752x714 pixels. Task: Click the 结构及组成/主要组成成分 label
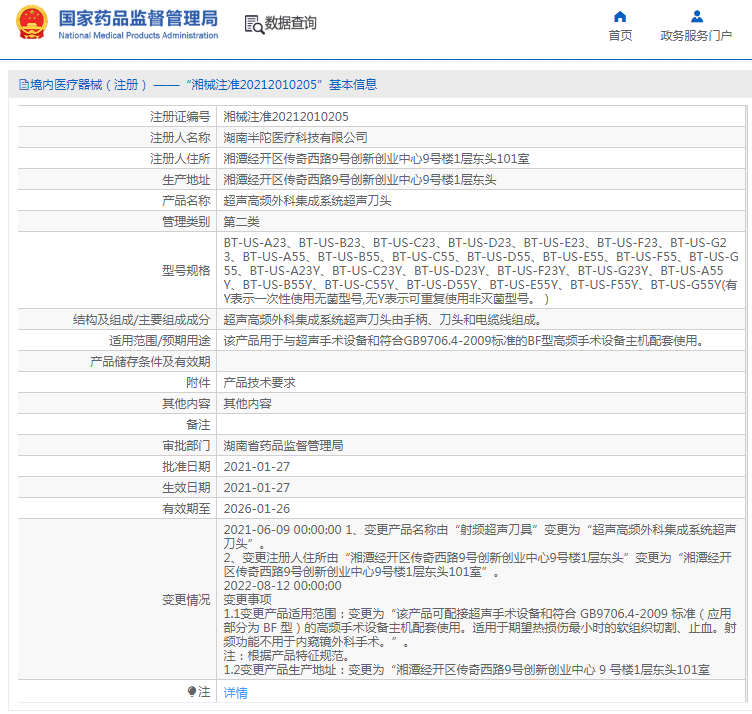[x=141, y=320]
